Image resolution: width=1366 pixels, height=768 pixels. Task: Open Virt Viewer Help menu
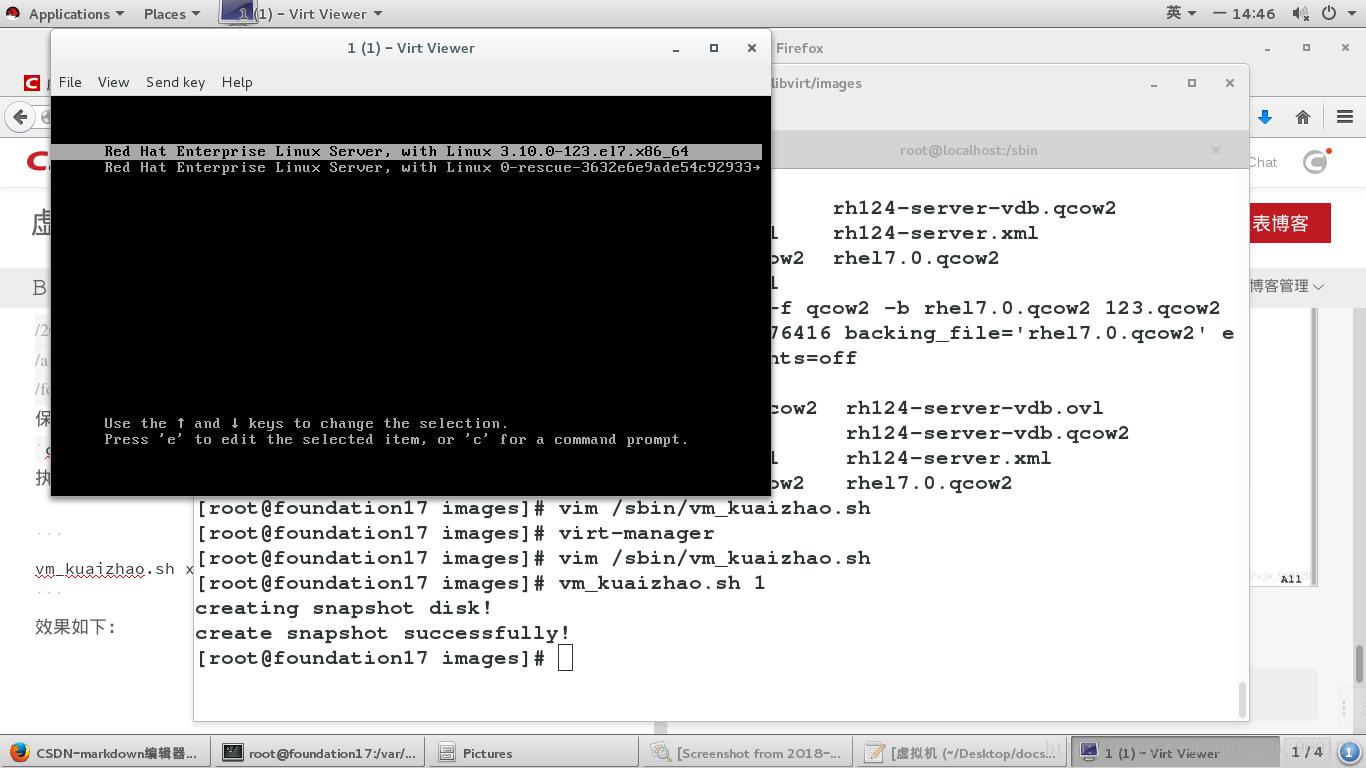tap(237, 82)
